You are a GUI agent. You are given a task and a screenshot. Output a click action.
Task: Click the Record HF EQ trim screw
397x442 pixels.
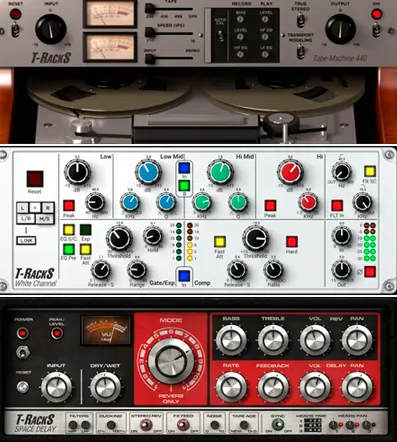(x=240, y=54)
